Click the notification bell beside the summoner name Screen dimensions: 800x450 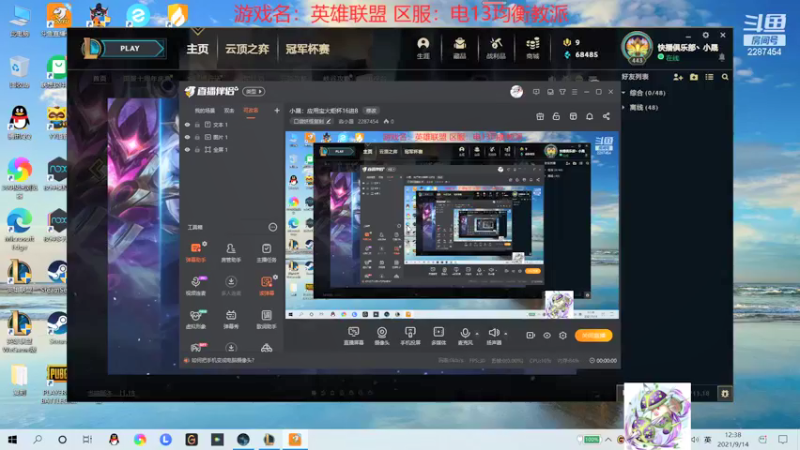tap(721, 58)
